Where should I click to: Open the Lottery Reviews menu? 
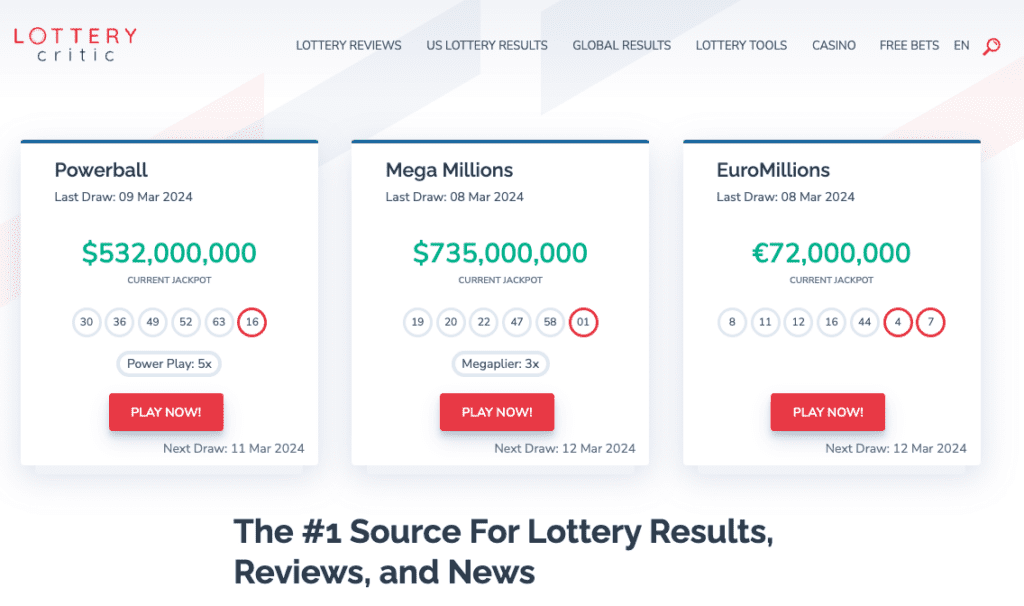tap(348, 45)
